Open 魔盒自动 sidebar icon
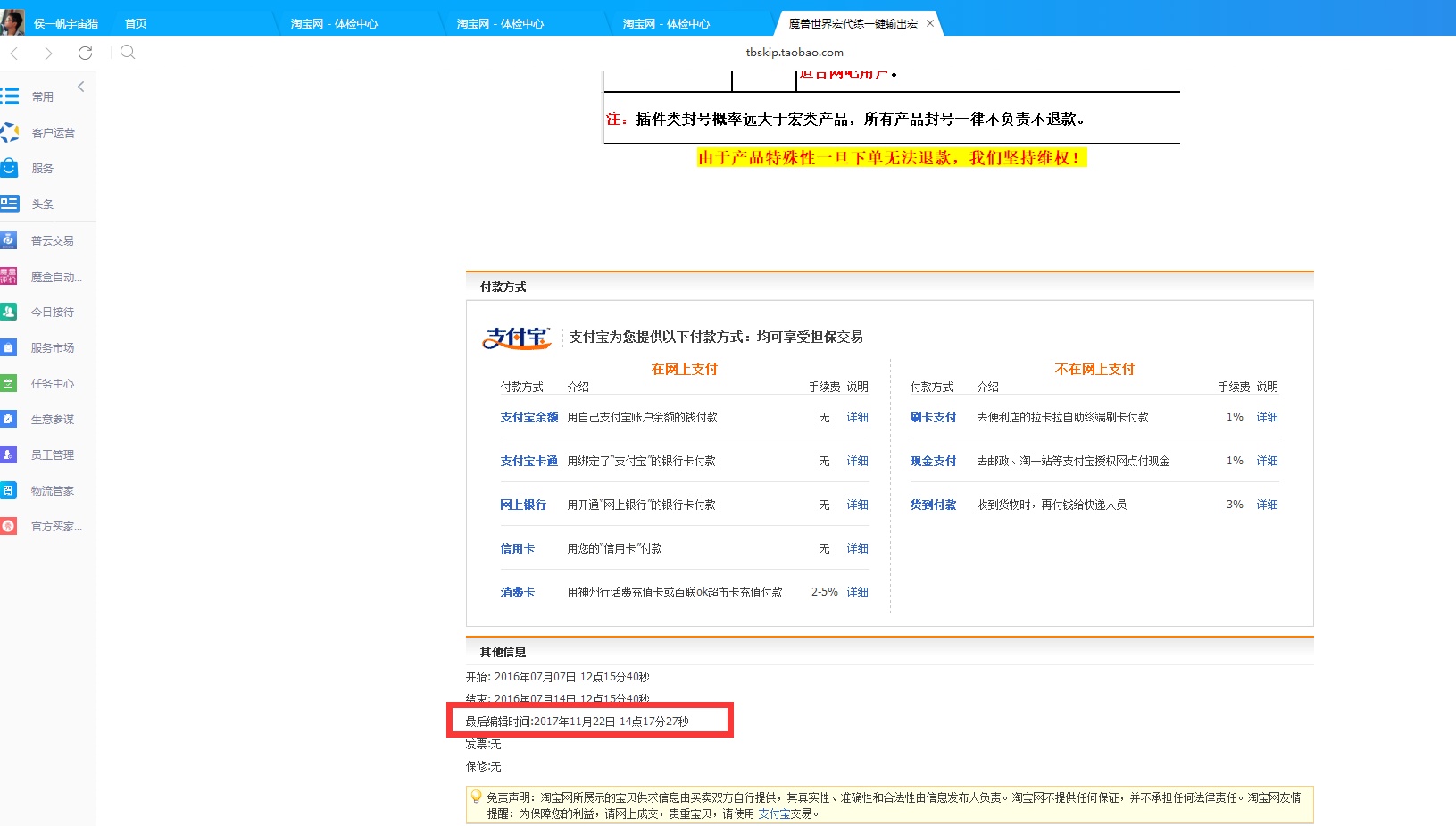 point(8,277)
